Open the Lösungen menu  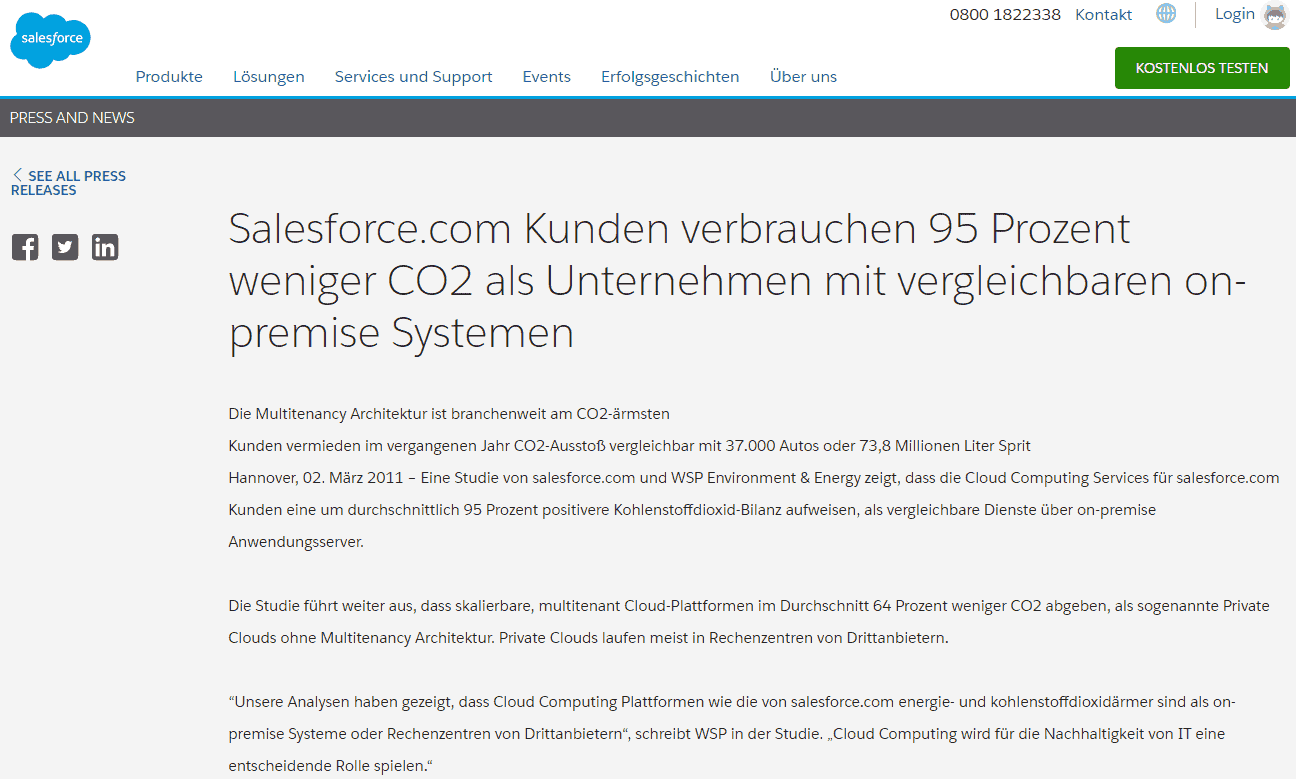(x=269, y=76)
